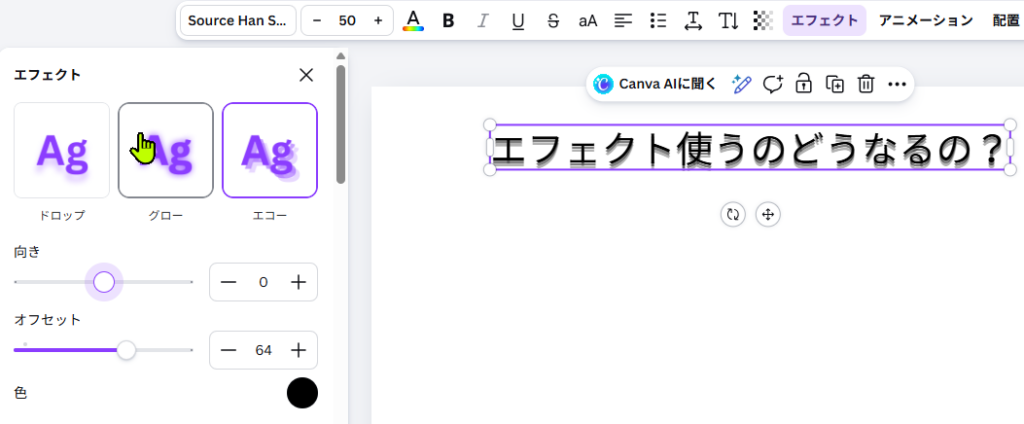Click the effects panel scrollbar

pyautogui.click(x=340, y=124)
